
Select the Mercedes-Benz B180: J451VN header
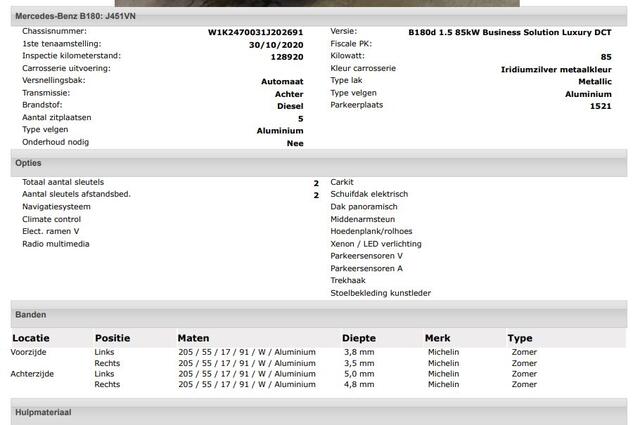319,16
